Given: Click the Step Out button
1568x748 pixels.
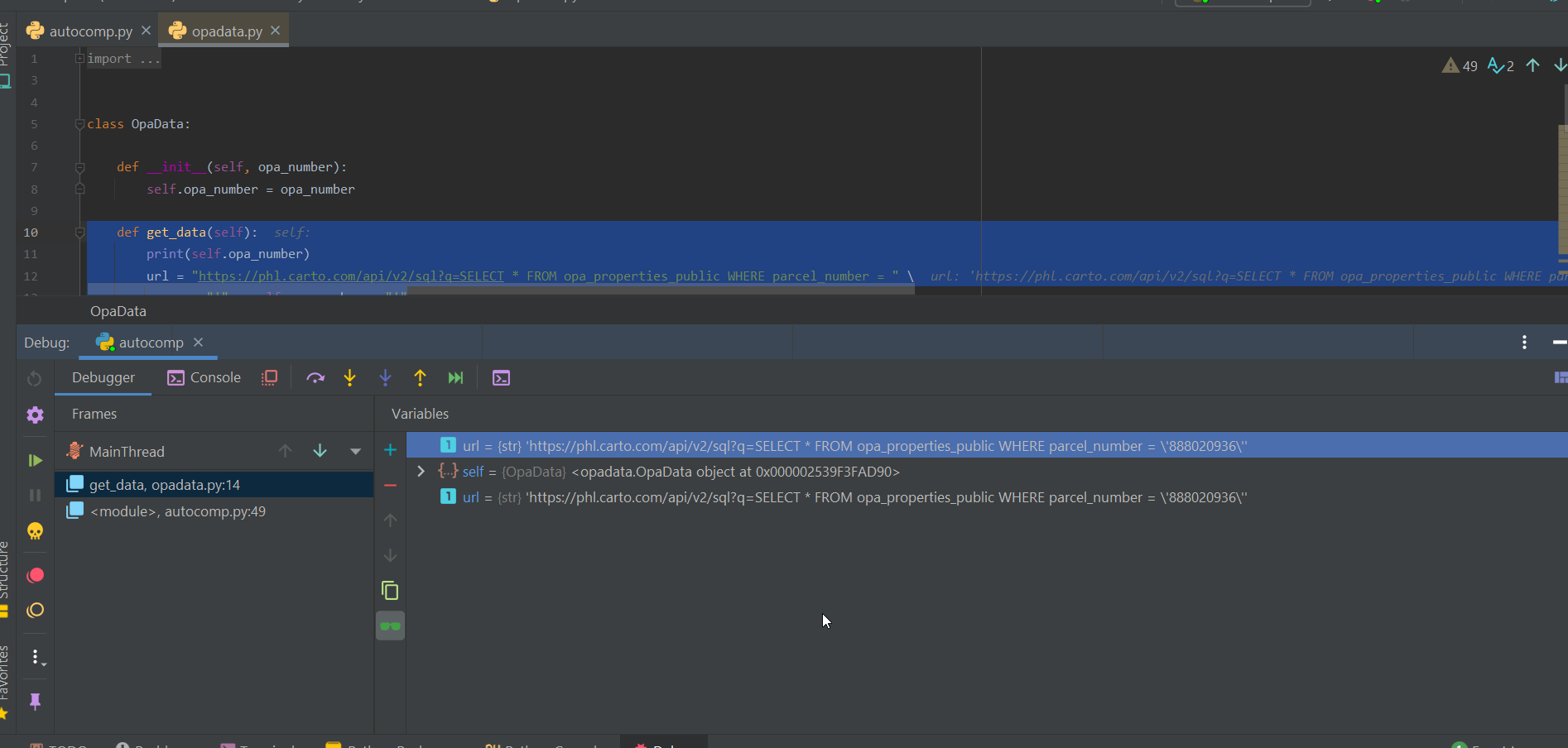Looking at the screenshot, I should (421, 377).
